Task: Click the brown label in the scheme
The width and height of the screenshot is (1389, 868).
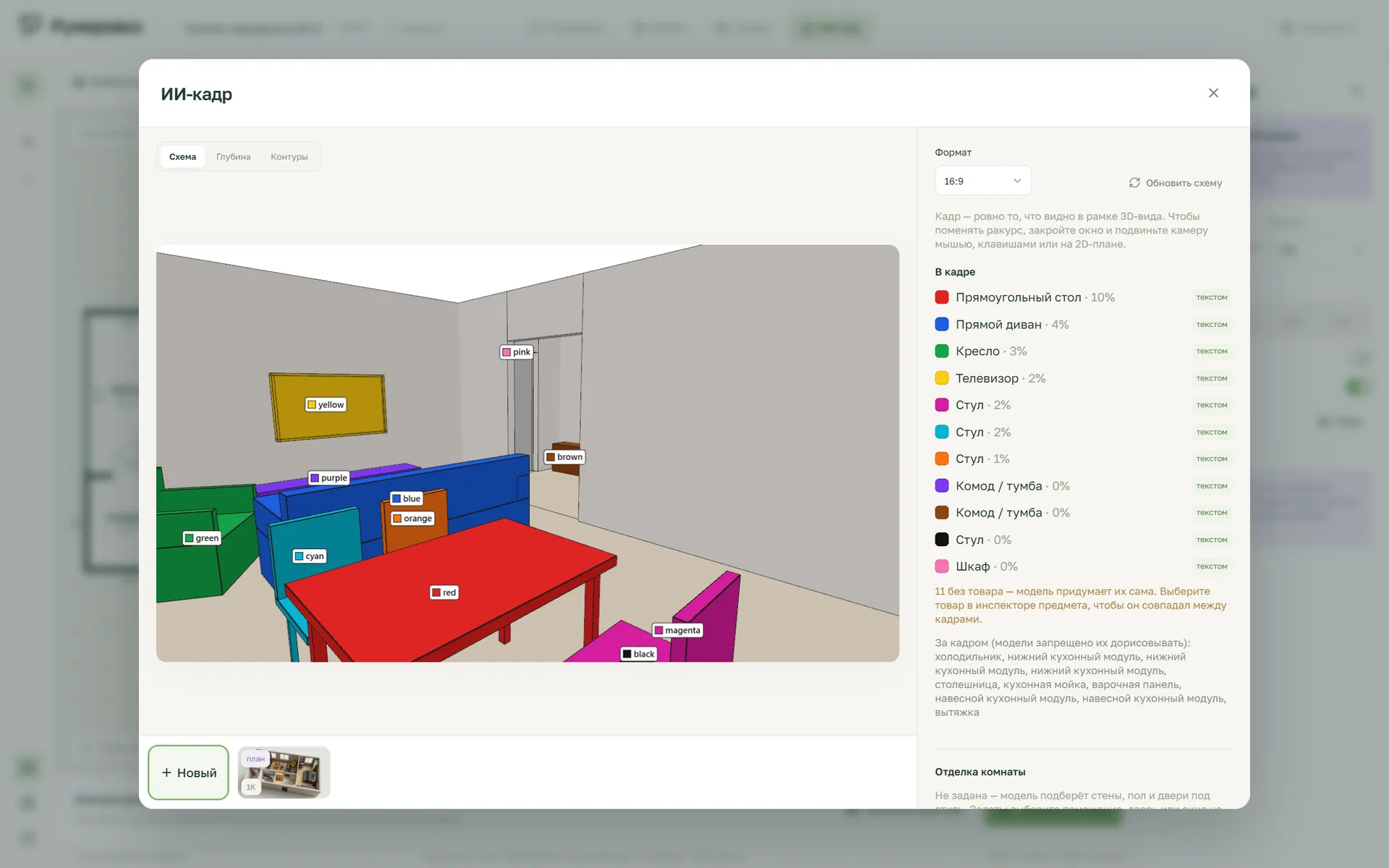Action: click(564, 457)
